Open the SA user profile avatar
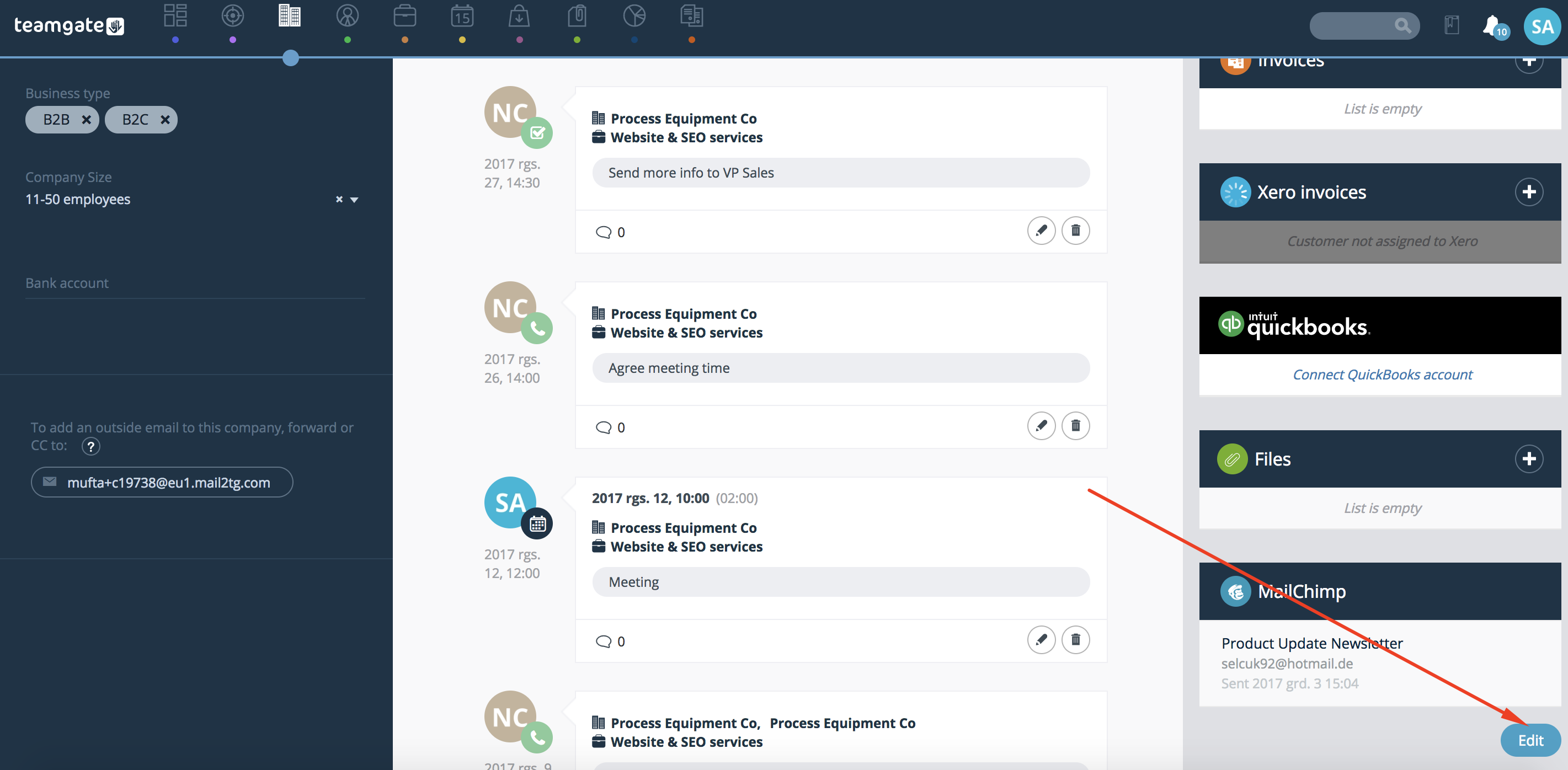The image size is (1568, 770). point(1543,26)
